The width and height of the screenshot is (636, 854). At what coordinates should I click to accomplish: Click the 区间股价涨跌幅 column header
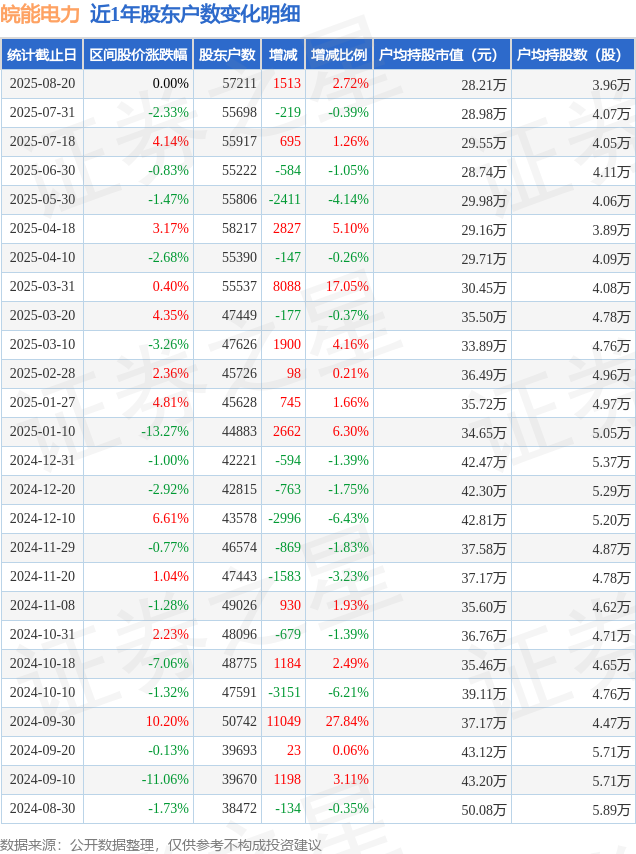click(x=138, y=54)
